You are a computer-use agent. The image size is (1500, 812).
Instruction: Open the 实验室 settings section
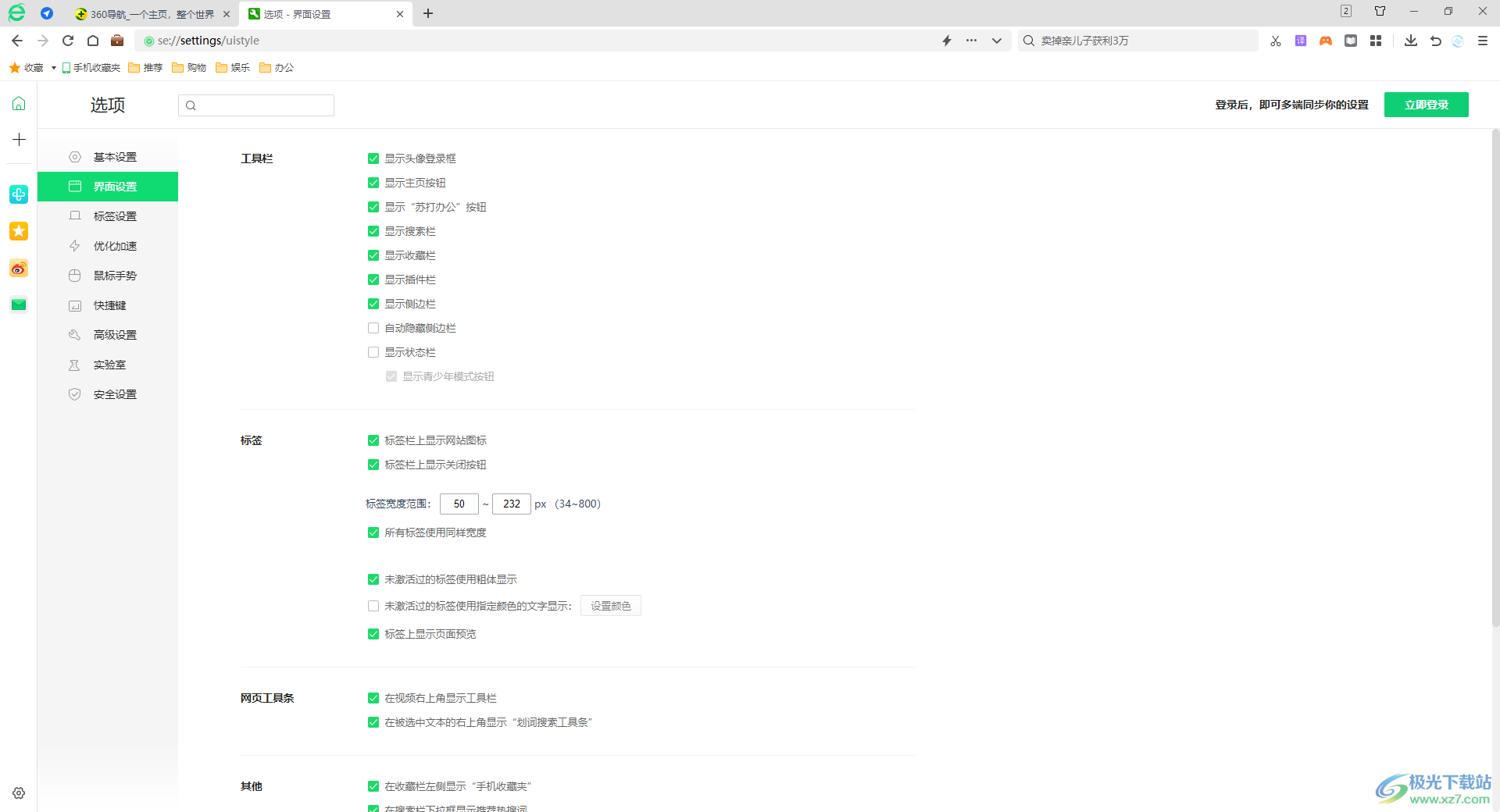108,365
